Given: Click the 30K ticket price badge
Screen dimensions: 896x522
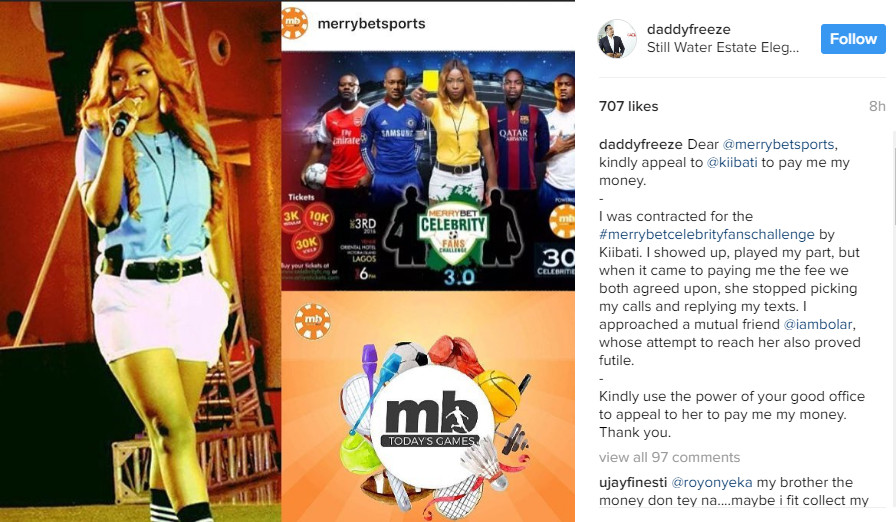Looking at the screenshot, I should pos(306,246).
